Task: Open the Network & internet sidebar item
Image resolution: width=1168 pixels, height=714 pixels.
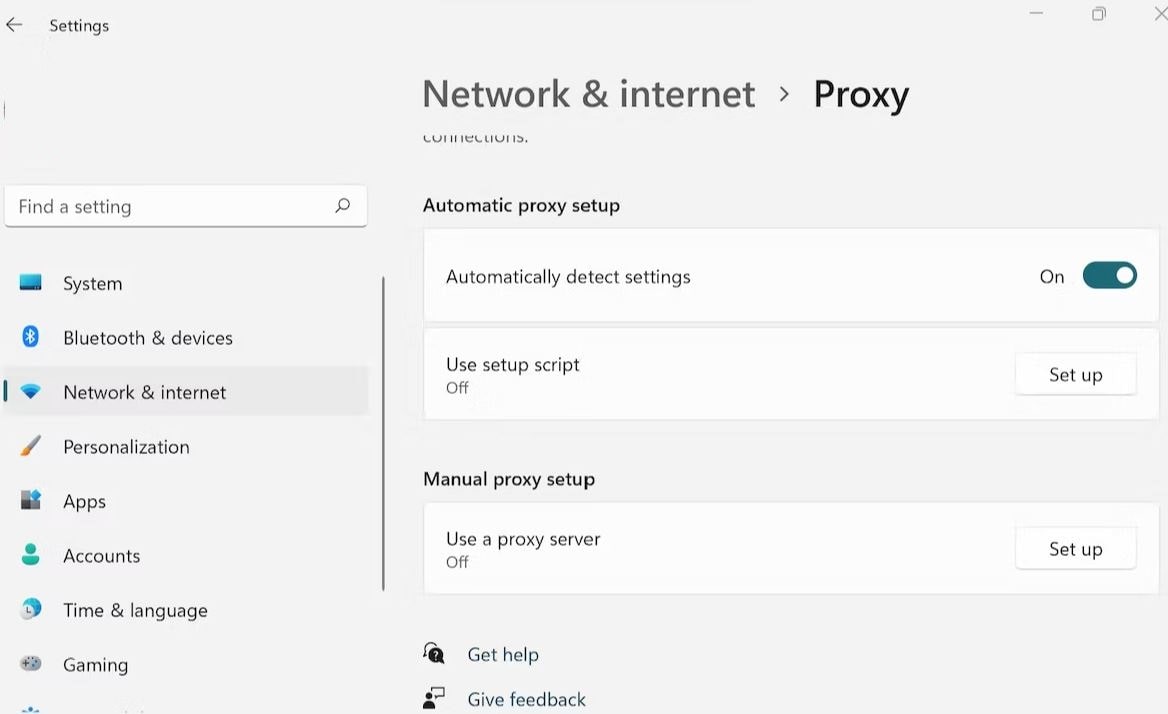Action: (x=145, y=392)
